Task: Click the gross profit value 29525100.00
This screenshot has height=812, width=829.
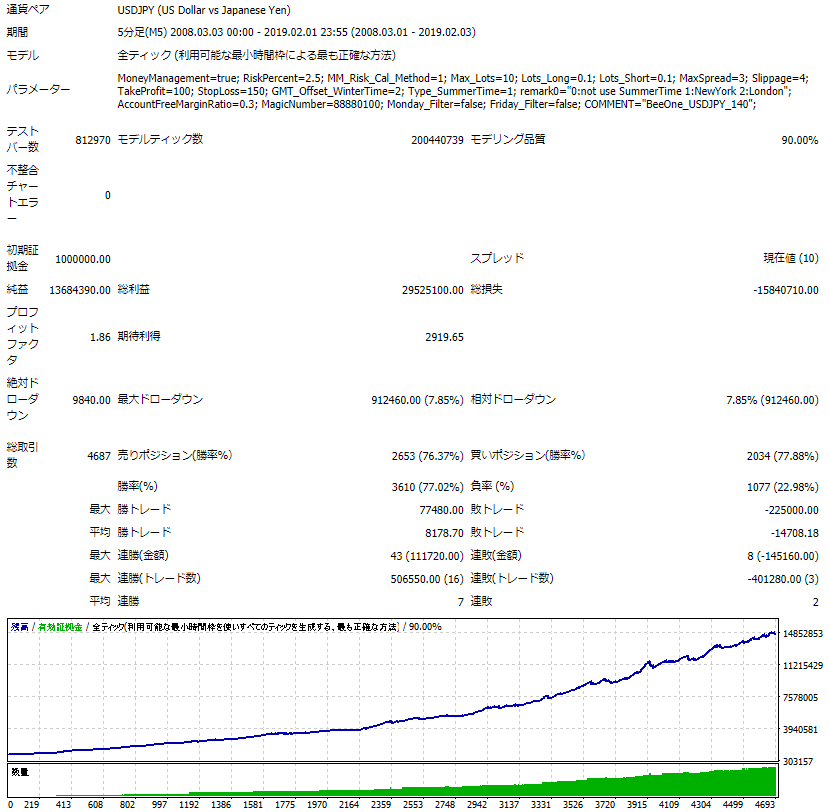Action: (432, 290)
